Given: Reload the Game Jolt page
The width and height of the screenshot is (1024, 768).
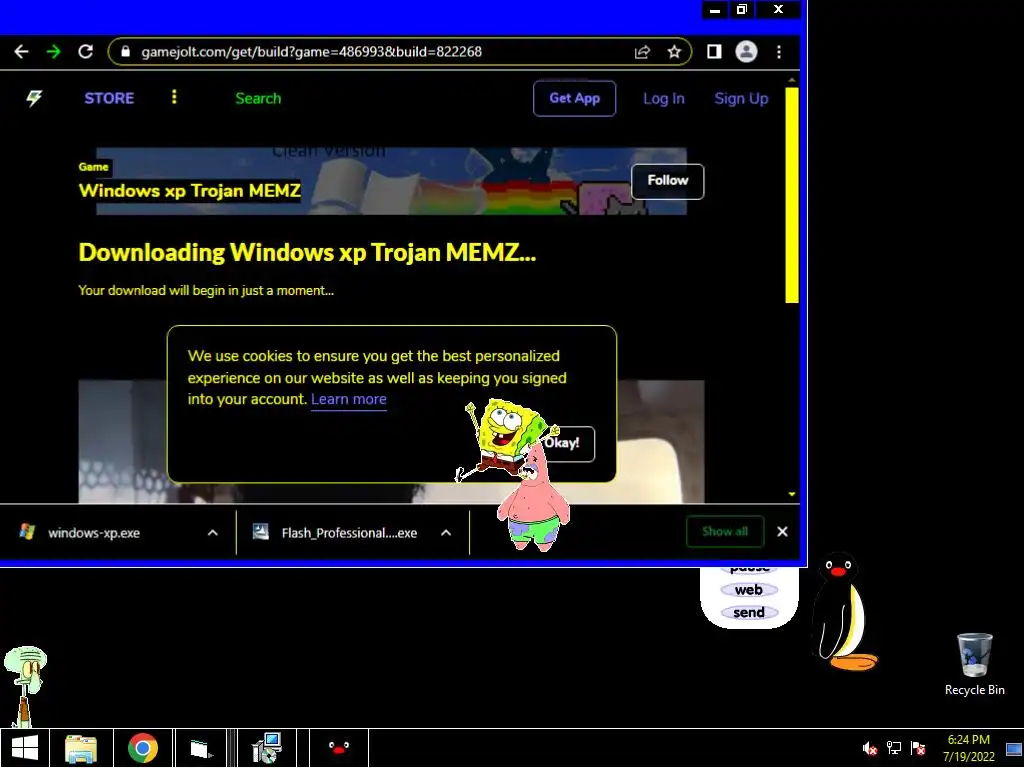Looking at the screenshot, I should pos(86,52).
